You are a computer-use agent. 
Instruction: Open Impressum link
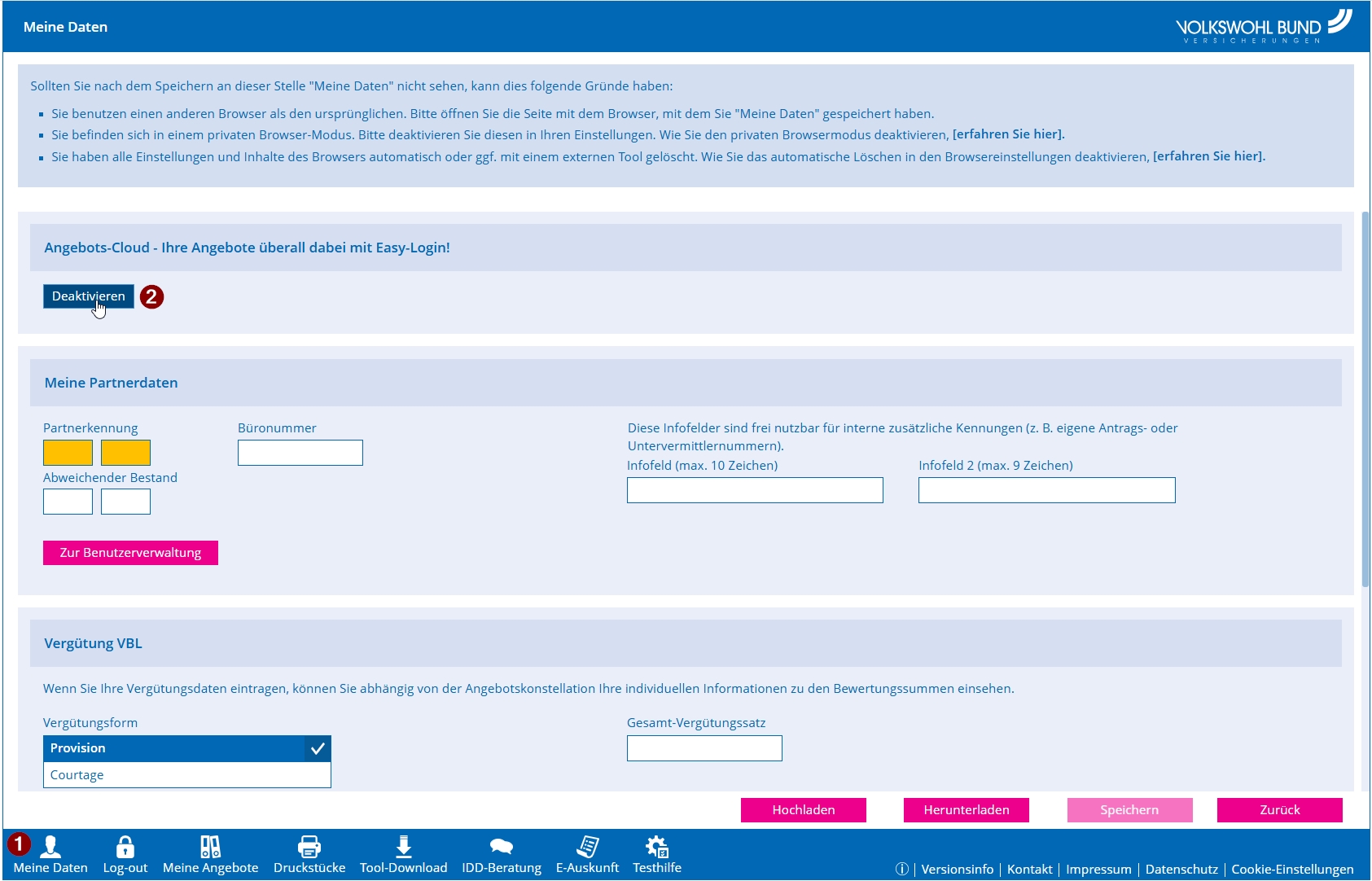coord(1098,869)
